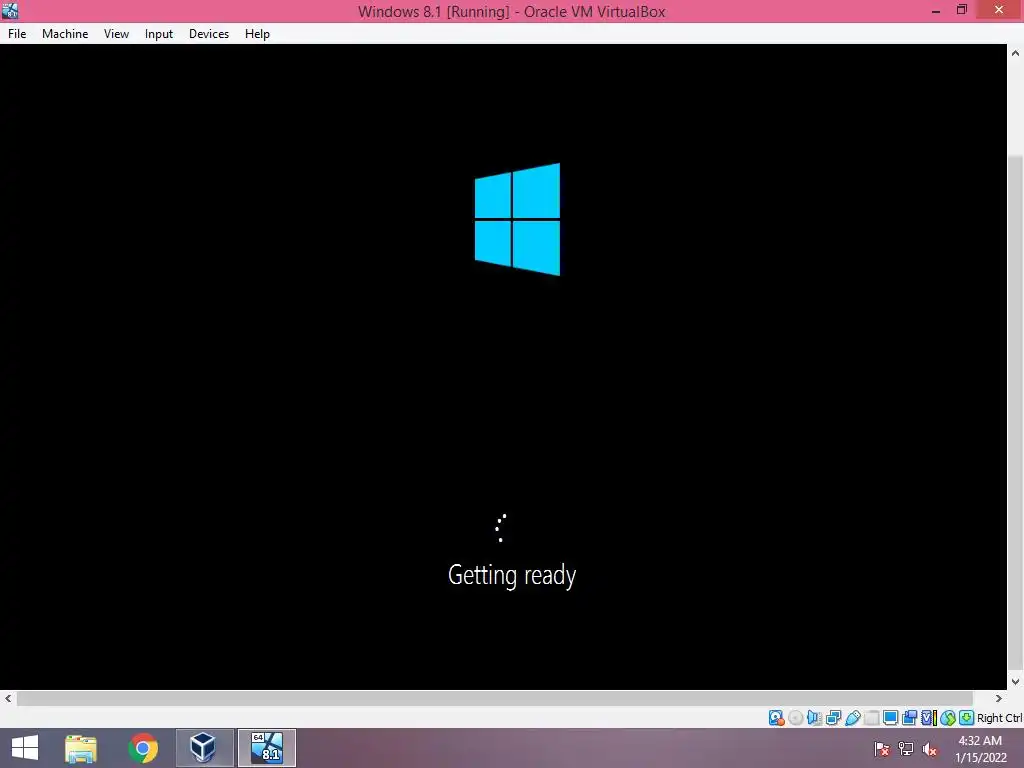The width and height of the screenshot is (1024, 768).
Task: Click the optical drive status icon
Action: tap(795, 718)
